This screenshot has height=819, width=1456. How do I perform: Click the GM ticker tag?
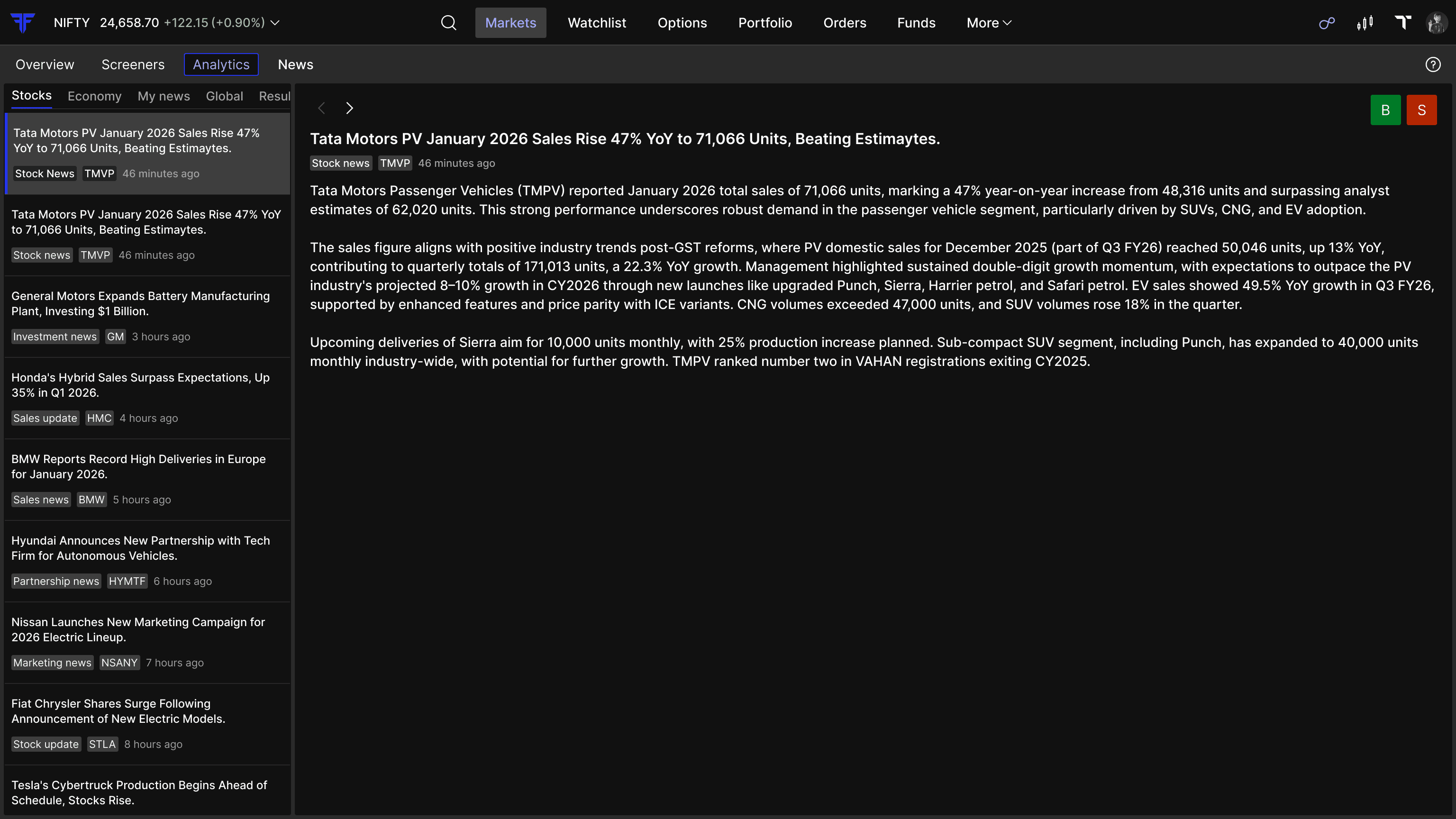pyautogui.click(x=115, y=337)
